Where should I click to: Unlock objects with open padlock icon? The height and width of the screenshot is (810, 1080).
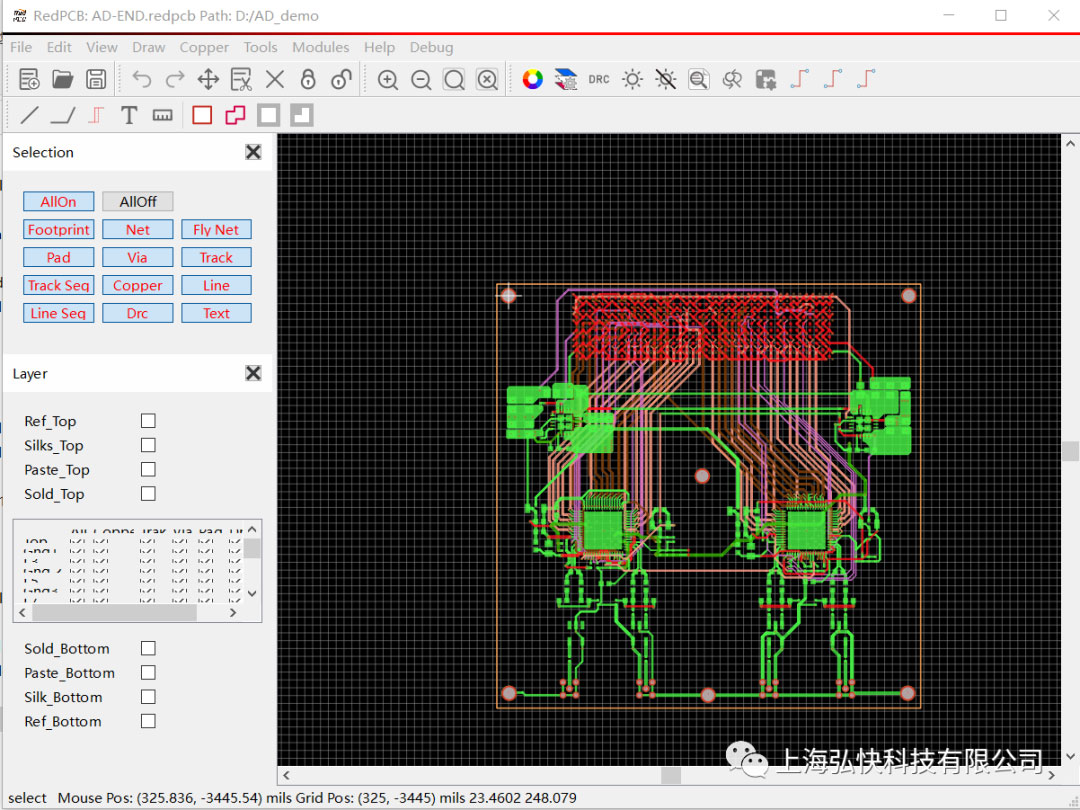coord(341,79)
